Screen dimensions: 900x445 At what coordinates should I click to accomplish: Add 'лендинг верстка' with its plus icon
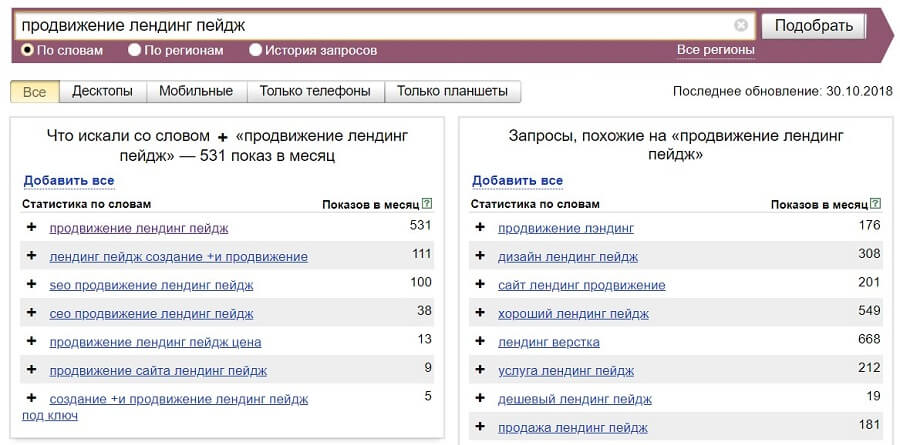click(480, 341)
